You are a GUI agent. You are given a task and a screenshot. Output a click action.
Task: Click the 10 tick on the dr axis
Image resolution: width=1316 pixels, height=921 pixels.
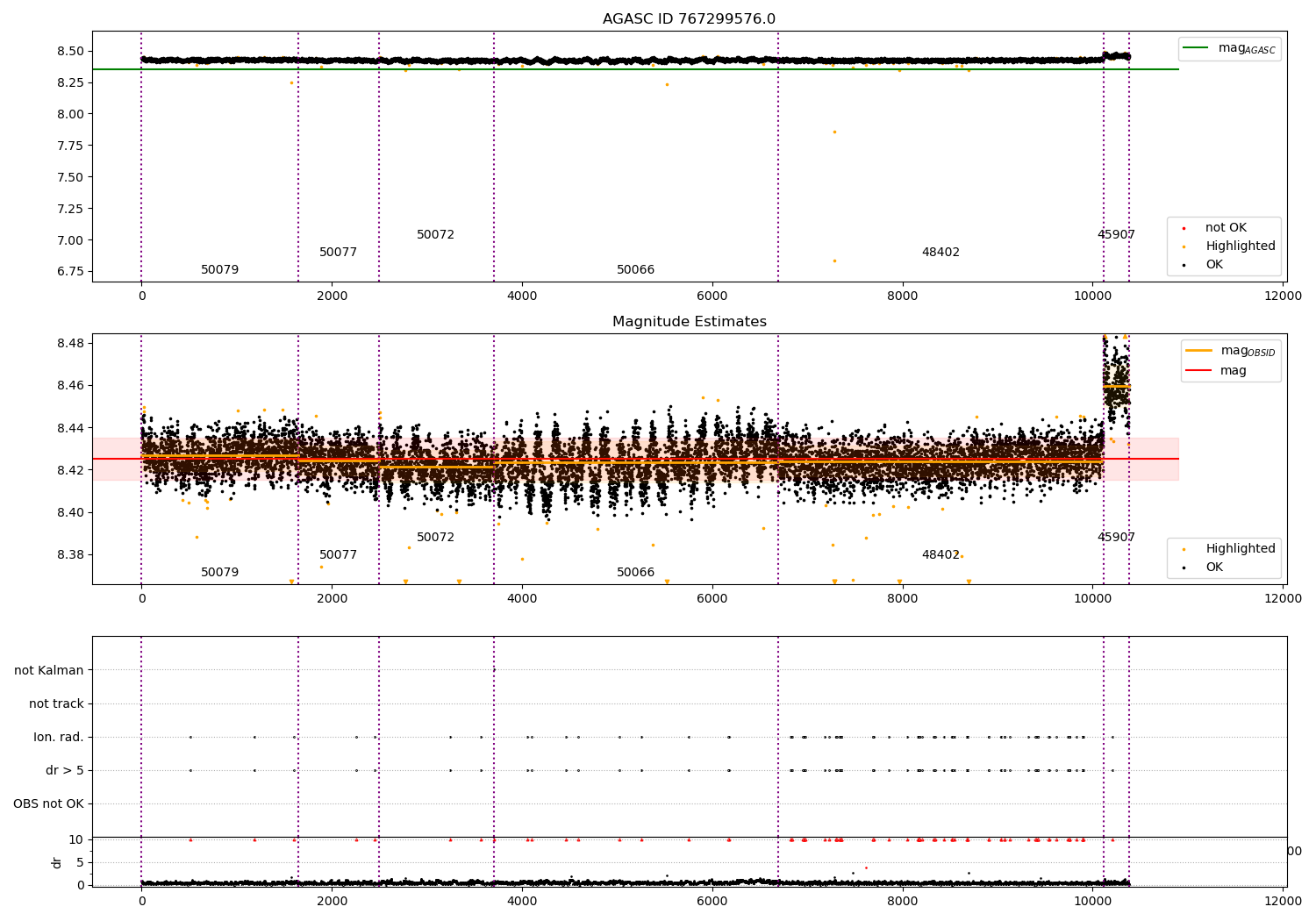coord(75,839)
